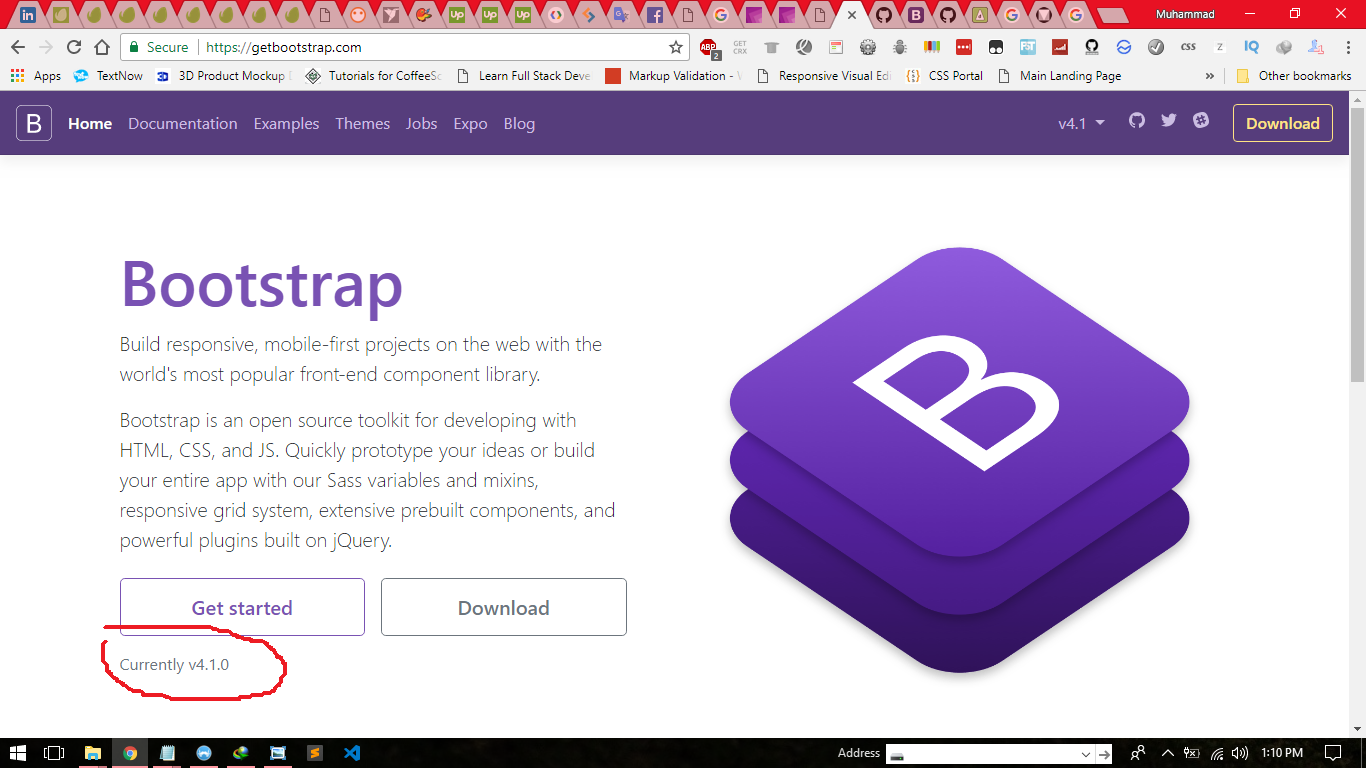The height and width of the screenshot is (768, 1366).
Task: Open the Themes navigation item
Action: point(362,123)
